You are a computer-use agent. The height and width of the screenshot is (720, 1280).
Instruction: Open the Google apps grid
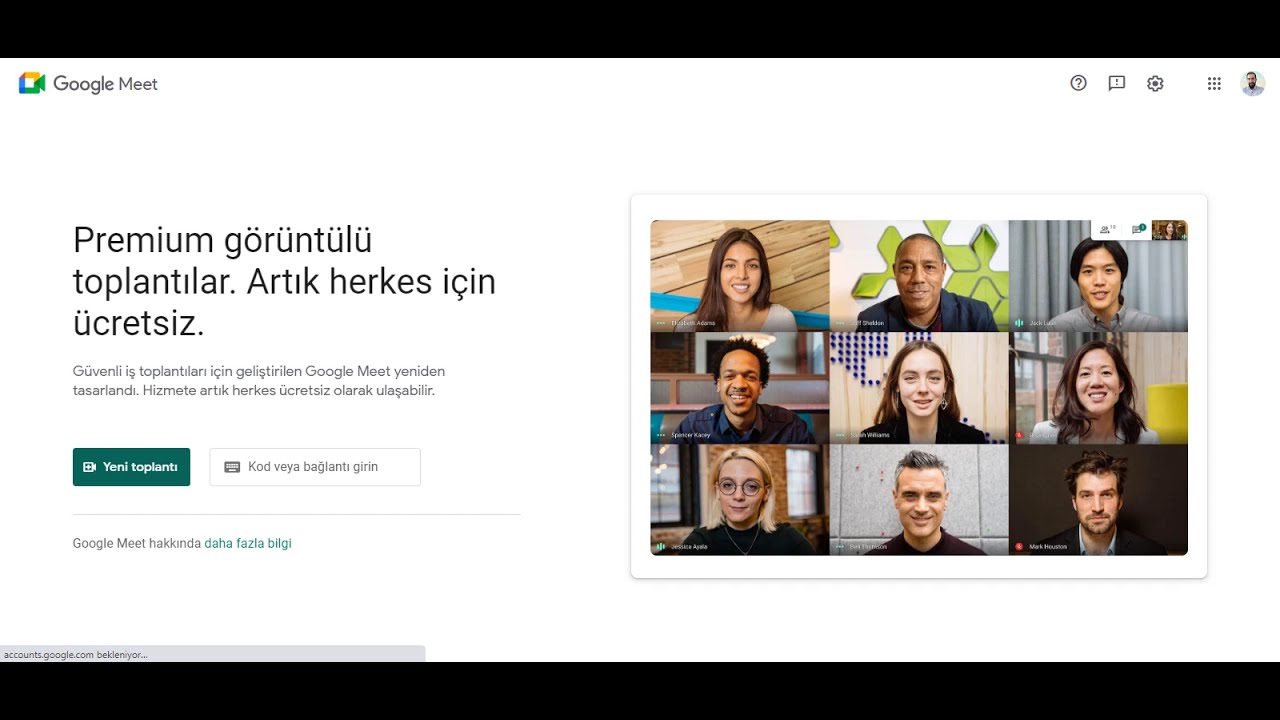point(1214,84)
